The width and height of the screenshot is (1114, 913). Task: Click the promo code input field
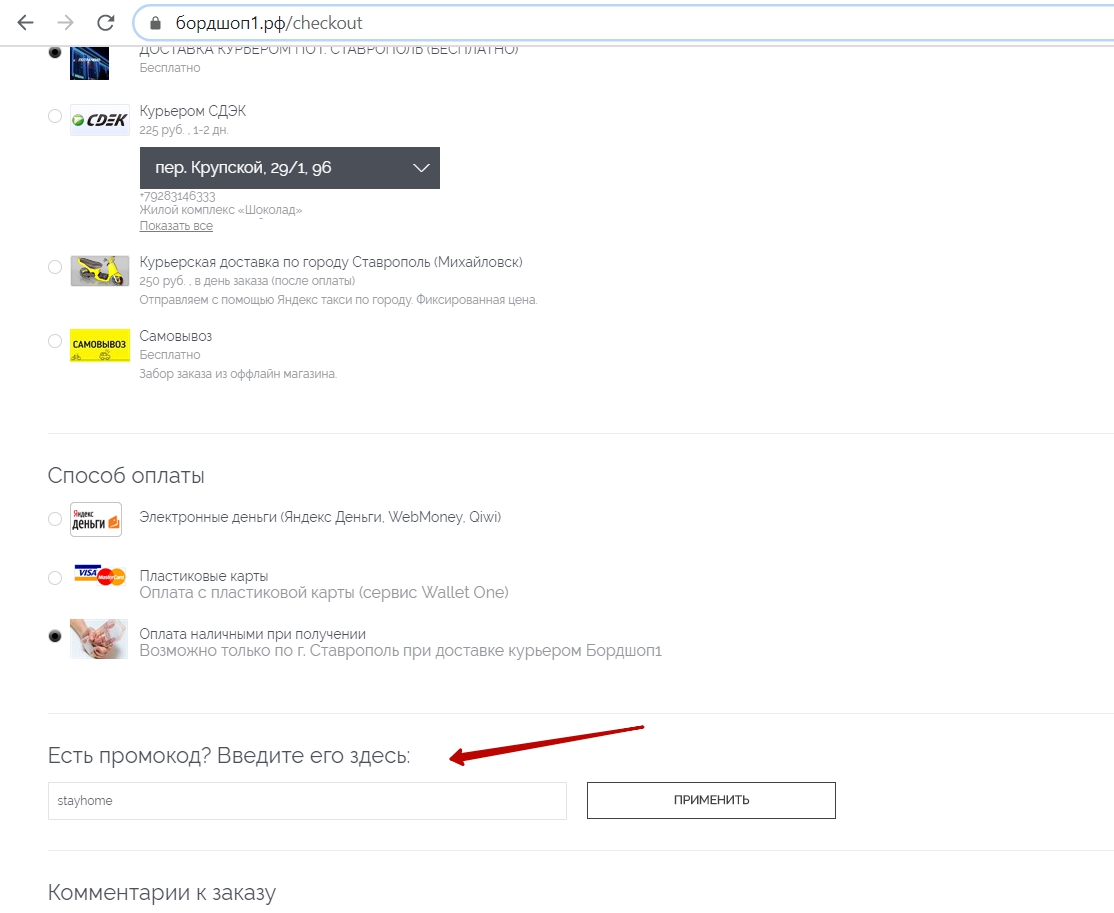307,801
